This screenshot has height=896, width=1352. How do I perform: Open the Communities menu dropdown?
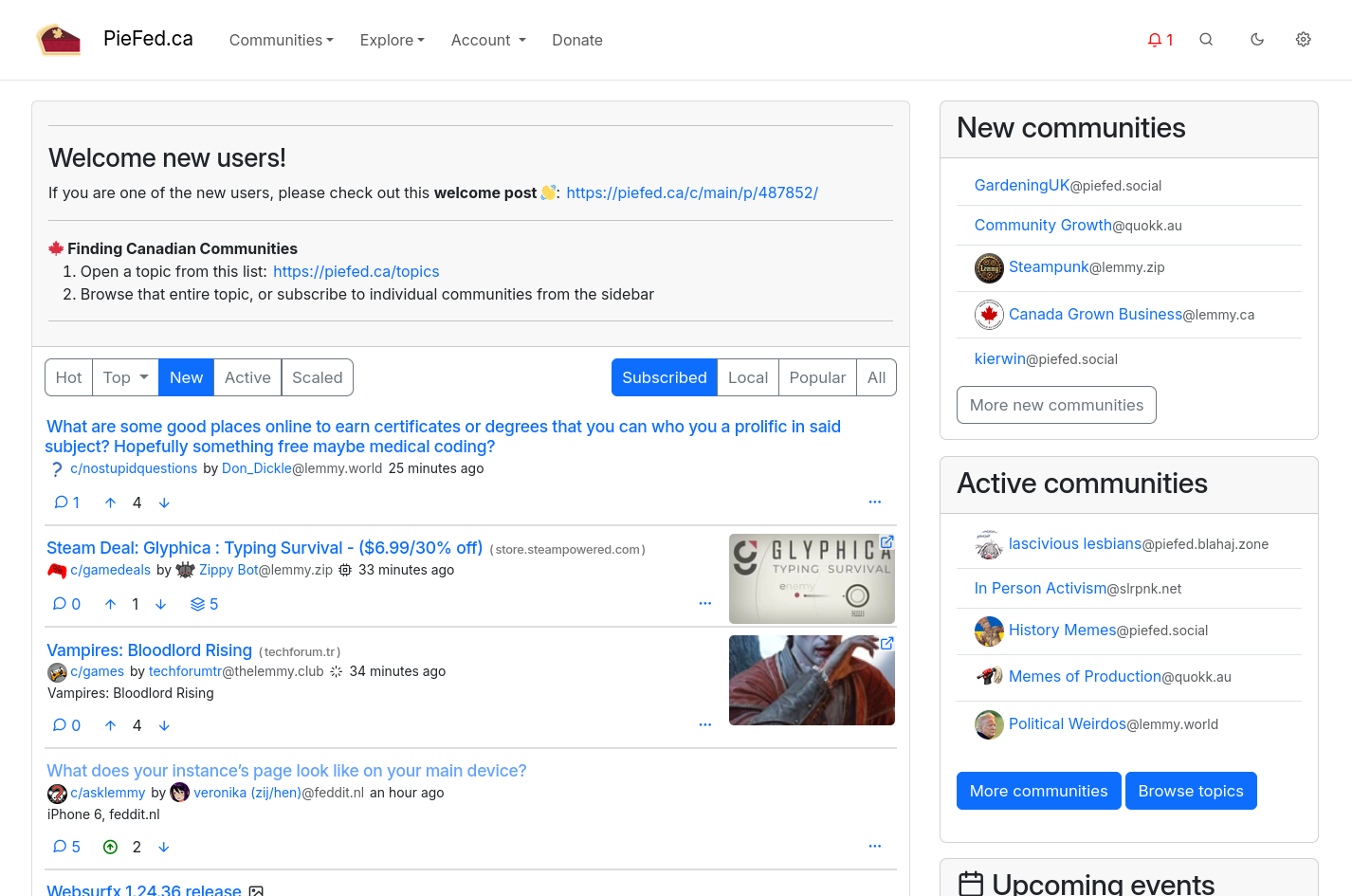[282, 40]
